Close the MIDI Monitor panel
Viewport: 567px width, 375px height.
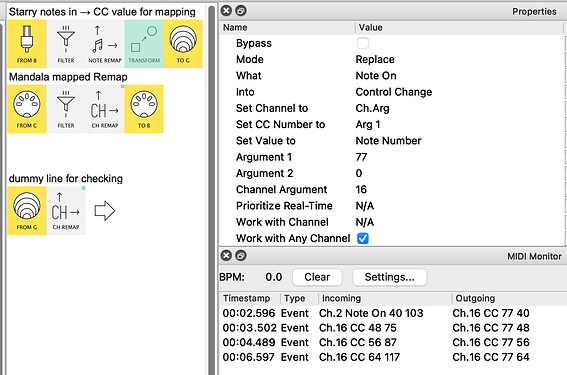point(226,256)
